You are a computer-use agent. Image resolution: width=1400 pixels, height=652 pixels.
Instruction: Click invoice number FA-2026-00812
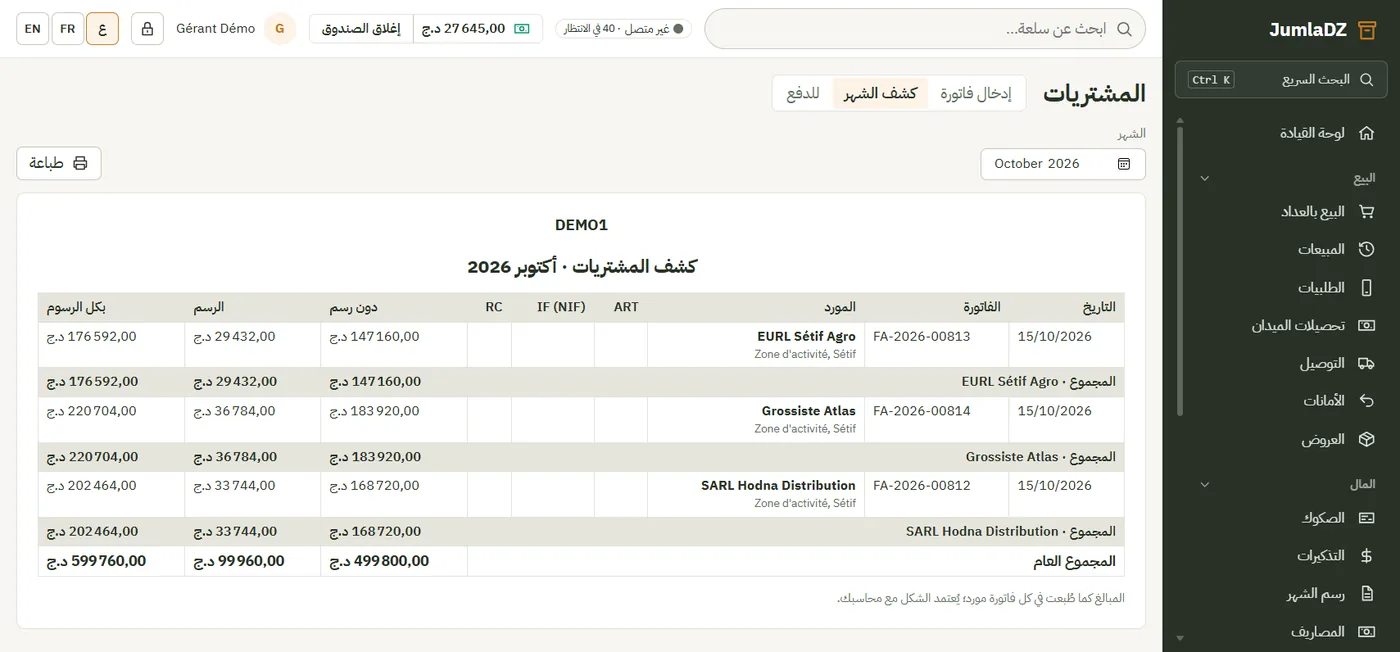point(922,486)
